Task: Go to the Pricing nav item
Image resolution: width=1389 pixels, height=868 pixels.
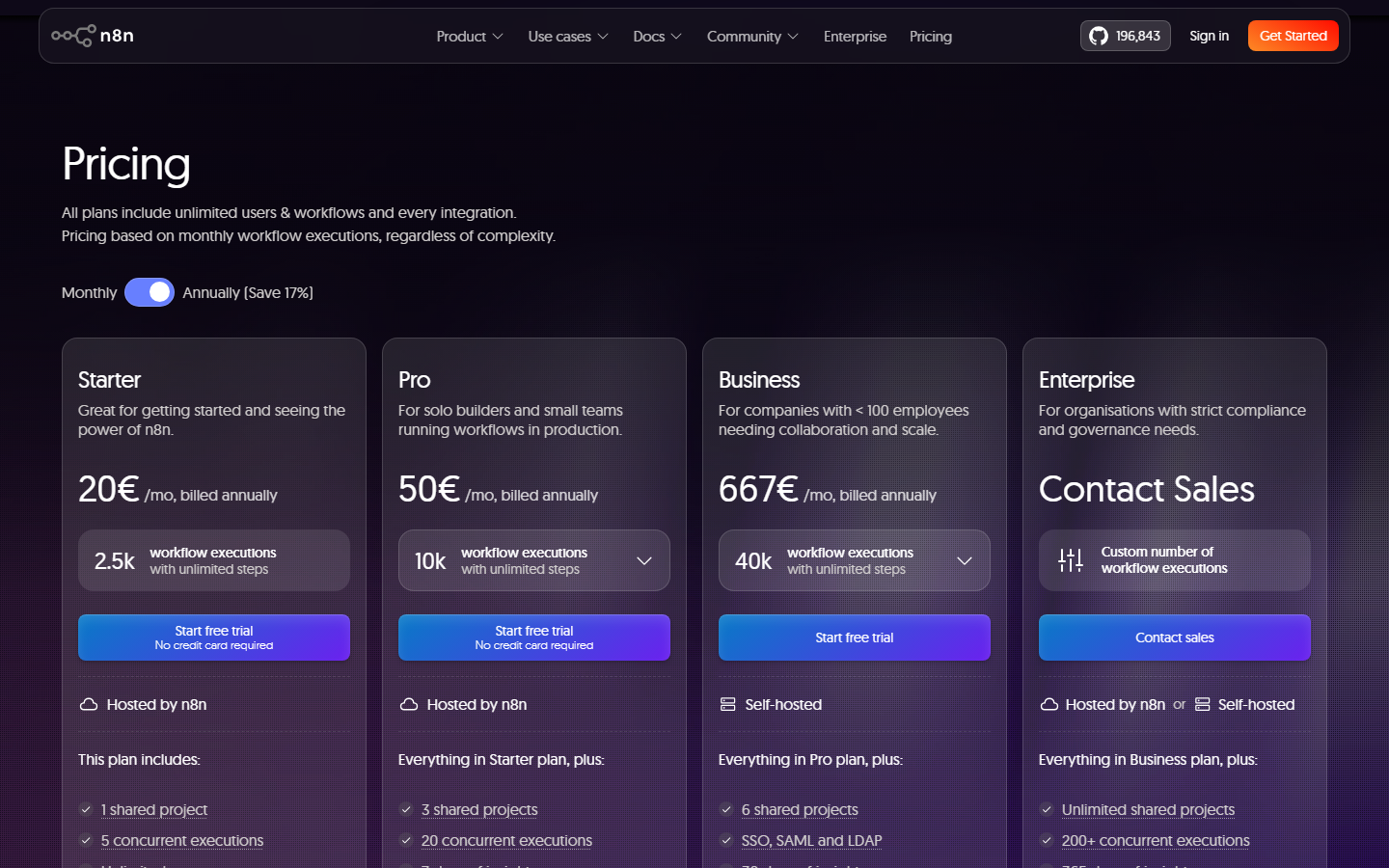Action: click(931, 37)
